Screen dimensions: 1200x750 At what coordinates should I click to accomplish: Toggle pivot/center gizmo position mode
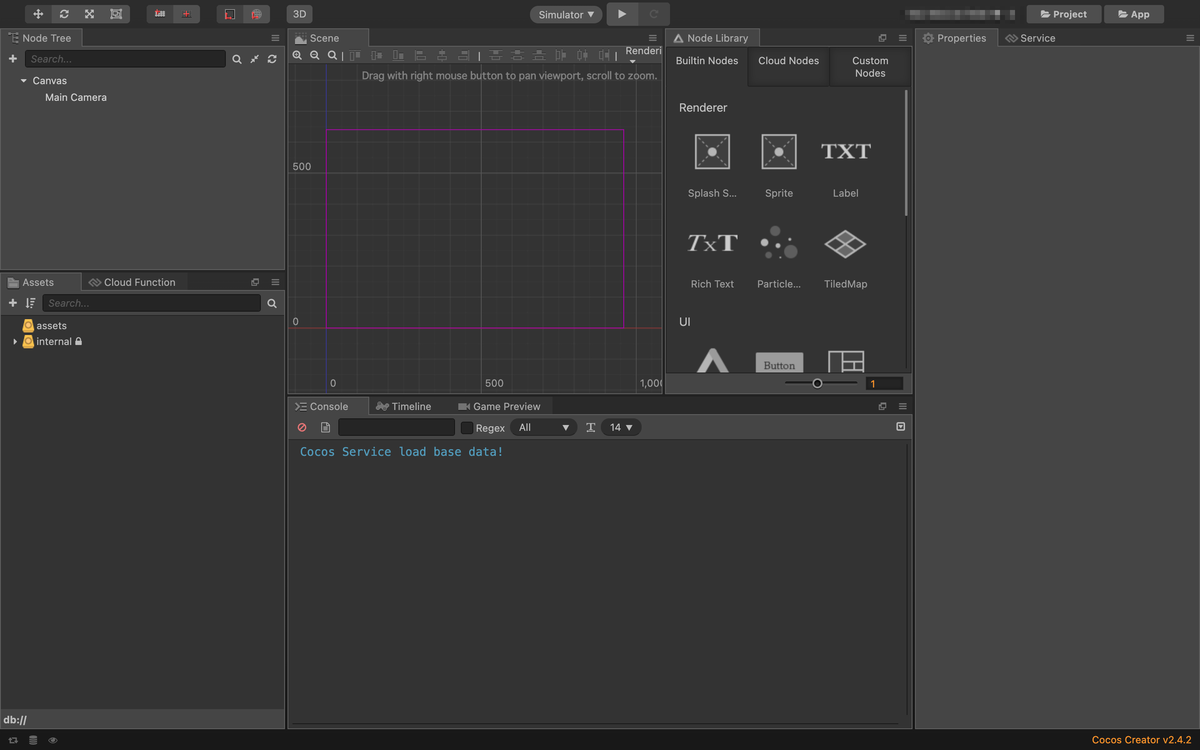(x=160, y=14)
